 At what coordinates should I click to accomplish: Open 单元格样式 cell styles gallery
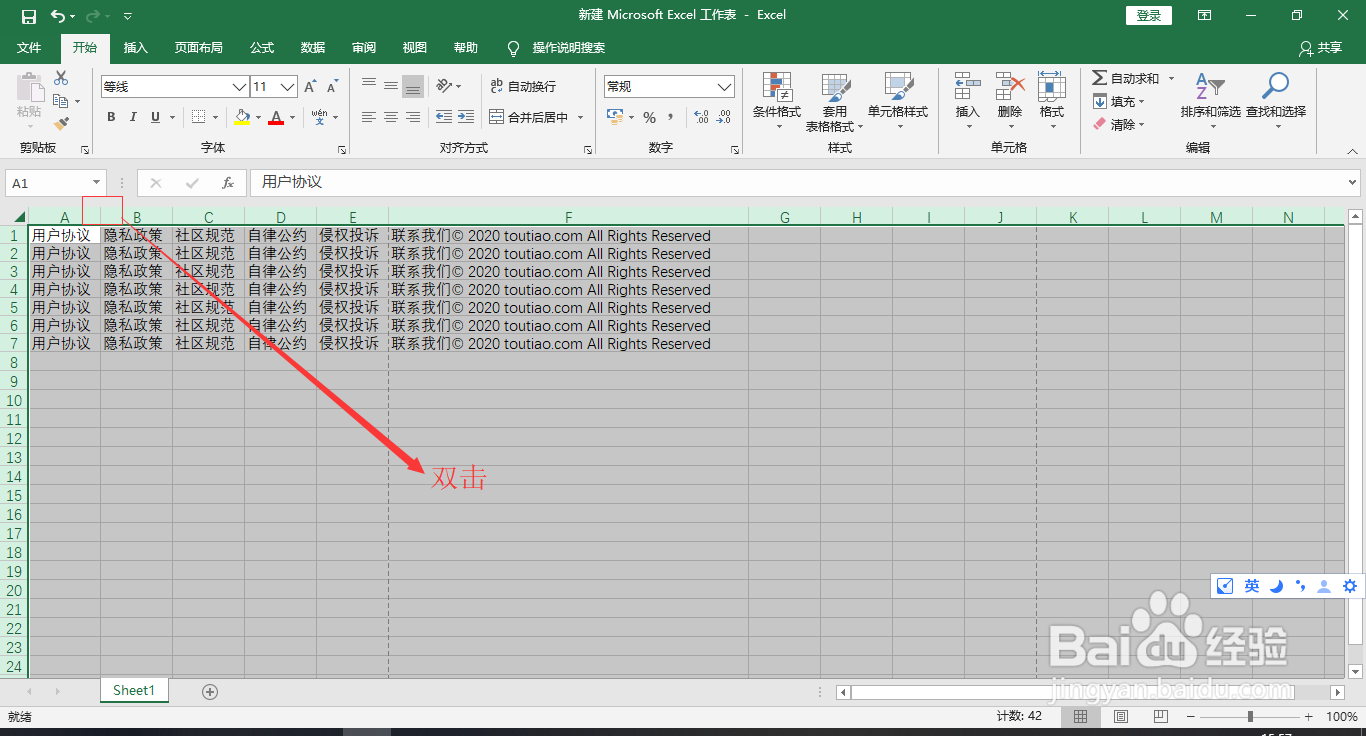(x=898, y=101)
